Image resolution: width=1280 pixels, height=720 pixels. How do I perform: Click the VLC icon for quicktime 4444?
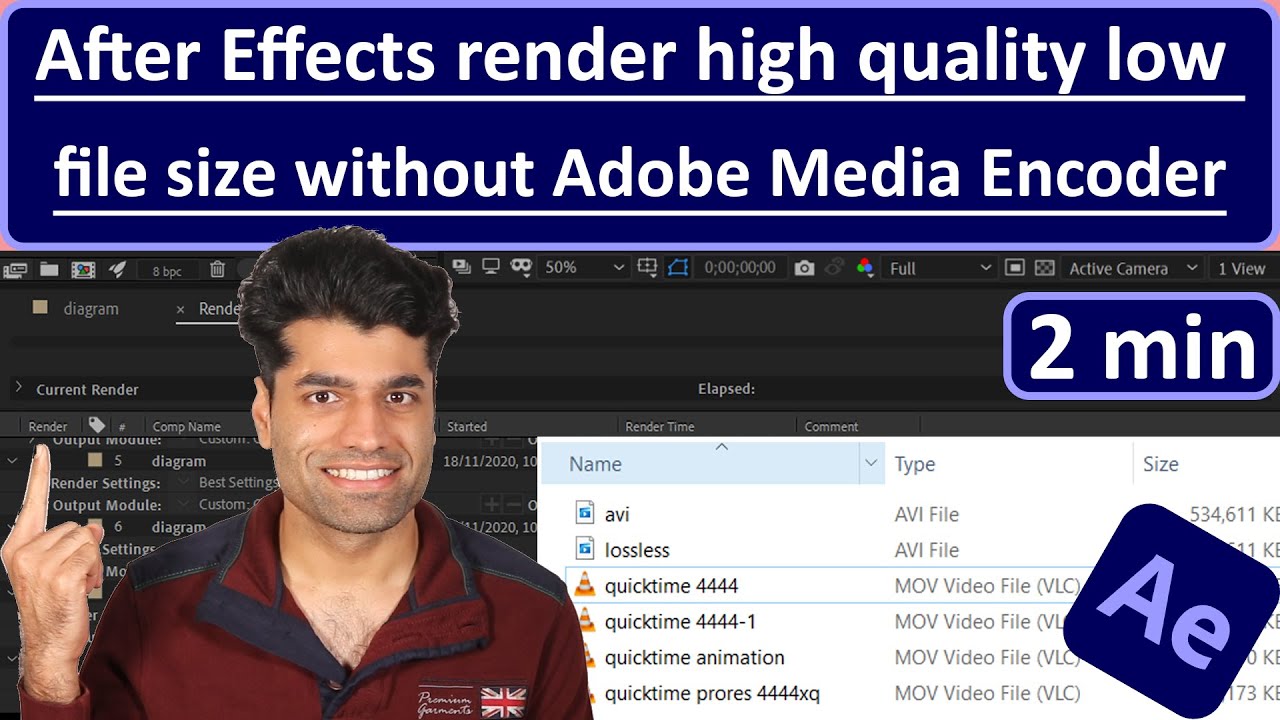(x=585, y=586)
